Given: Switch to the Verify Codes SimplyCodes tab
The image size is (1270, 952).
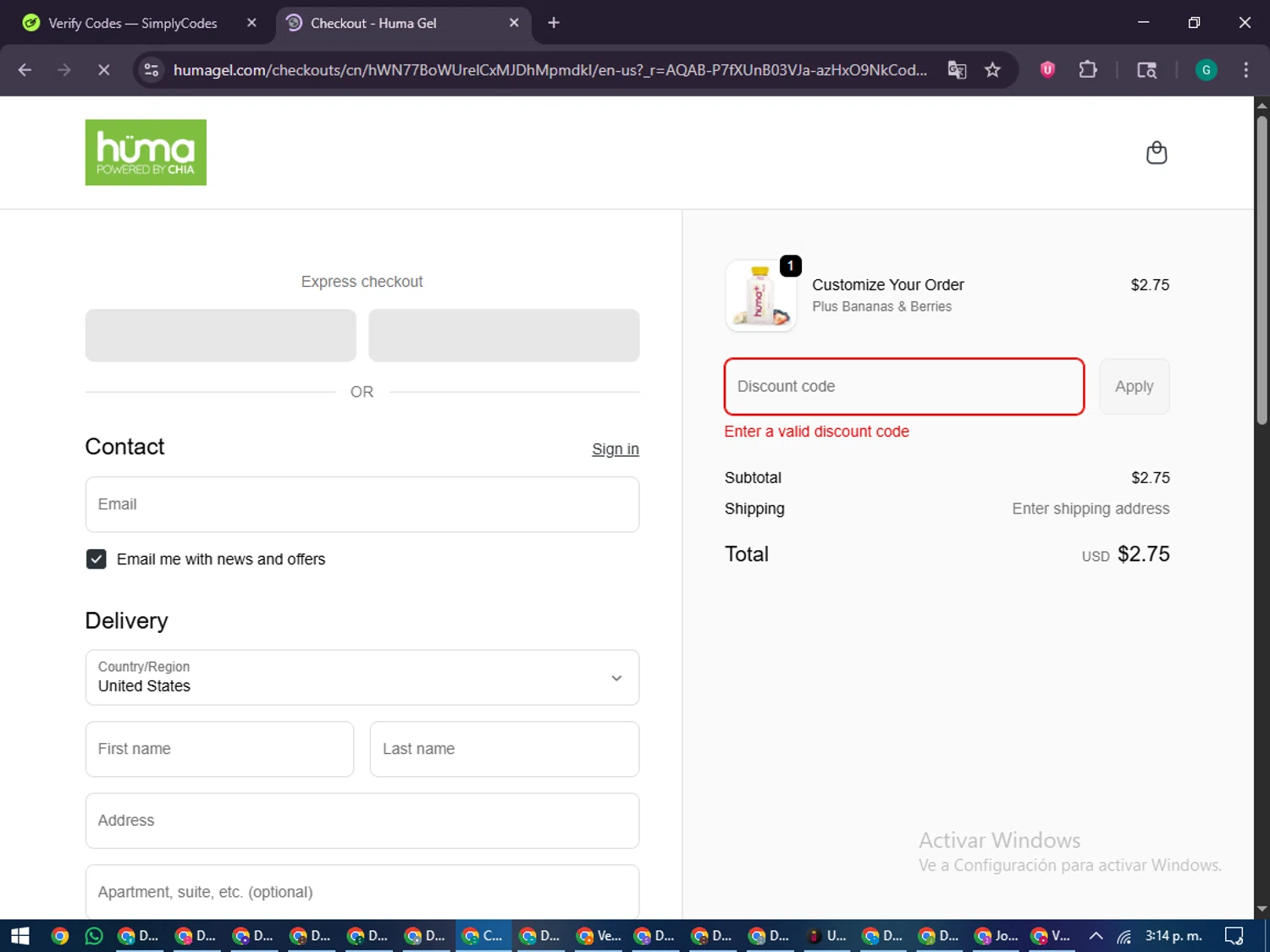Looking at the screenshot, I should coord(141,23).
